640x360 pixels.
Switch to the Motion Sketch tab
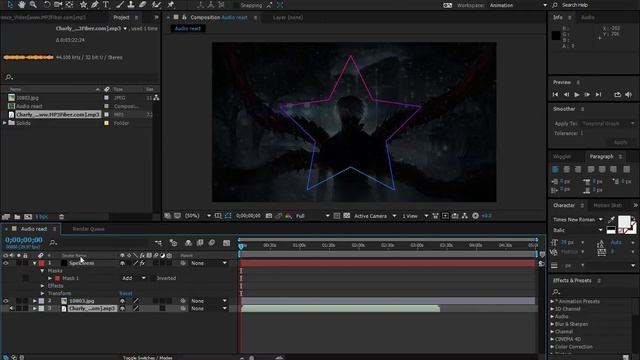pyautogui.click(x=607, y=205)
